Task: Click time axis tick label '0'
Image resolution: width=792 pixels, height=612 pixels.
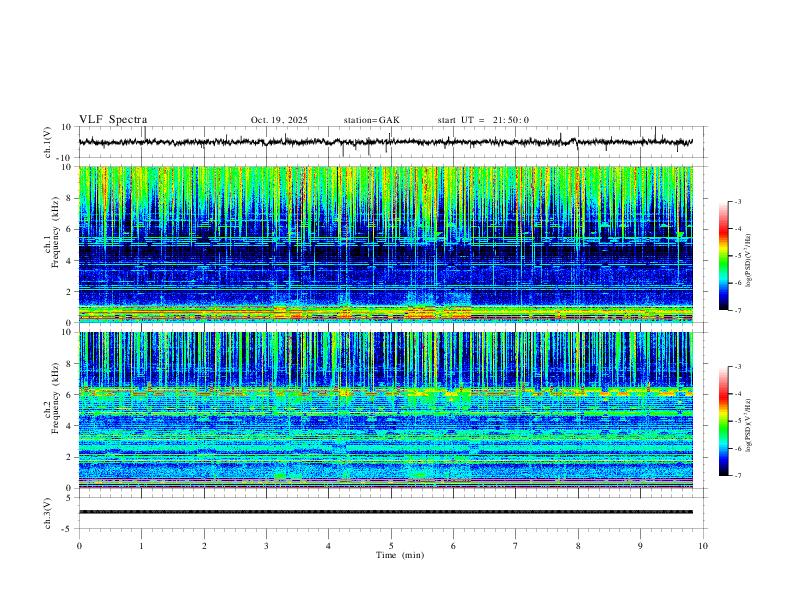Action: pyautogui.click(x=79, y=546)
